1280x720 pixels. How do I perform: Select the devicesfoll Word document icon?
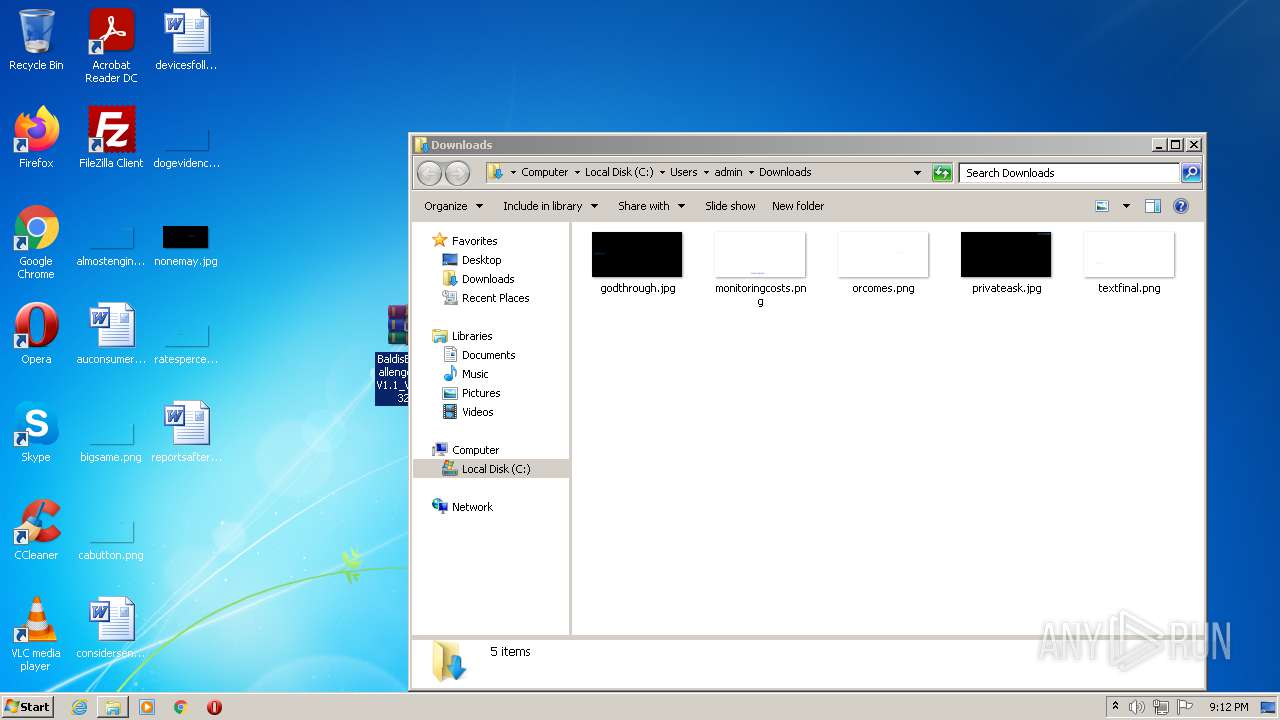coord(186,40)
